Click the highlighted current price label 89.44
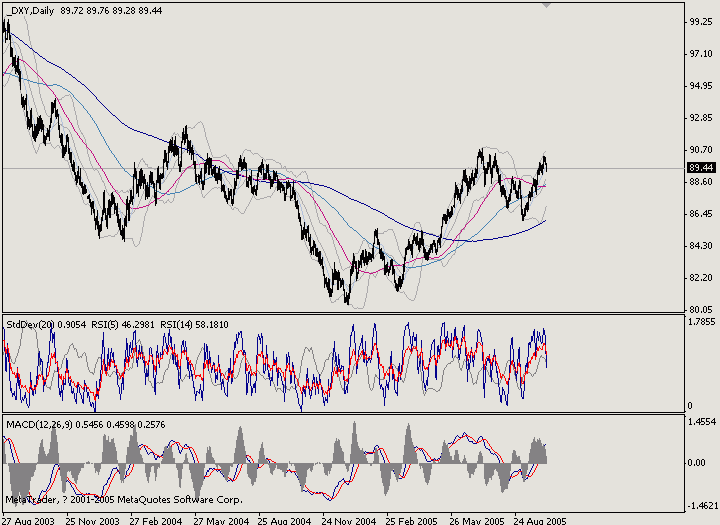Viewport: 720px width, 525px height. (701, 168)
